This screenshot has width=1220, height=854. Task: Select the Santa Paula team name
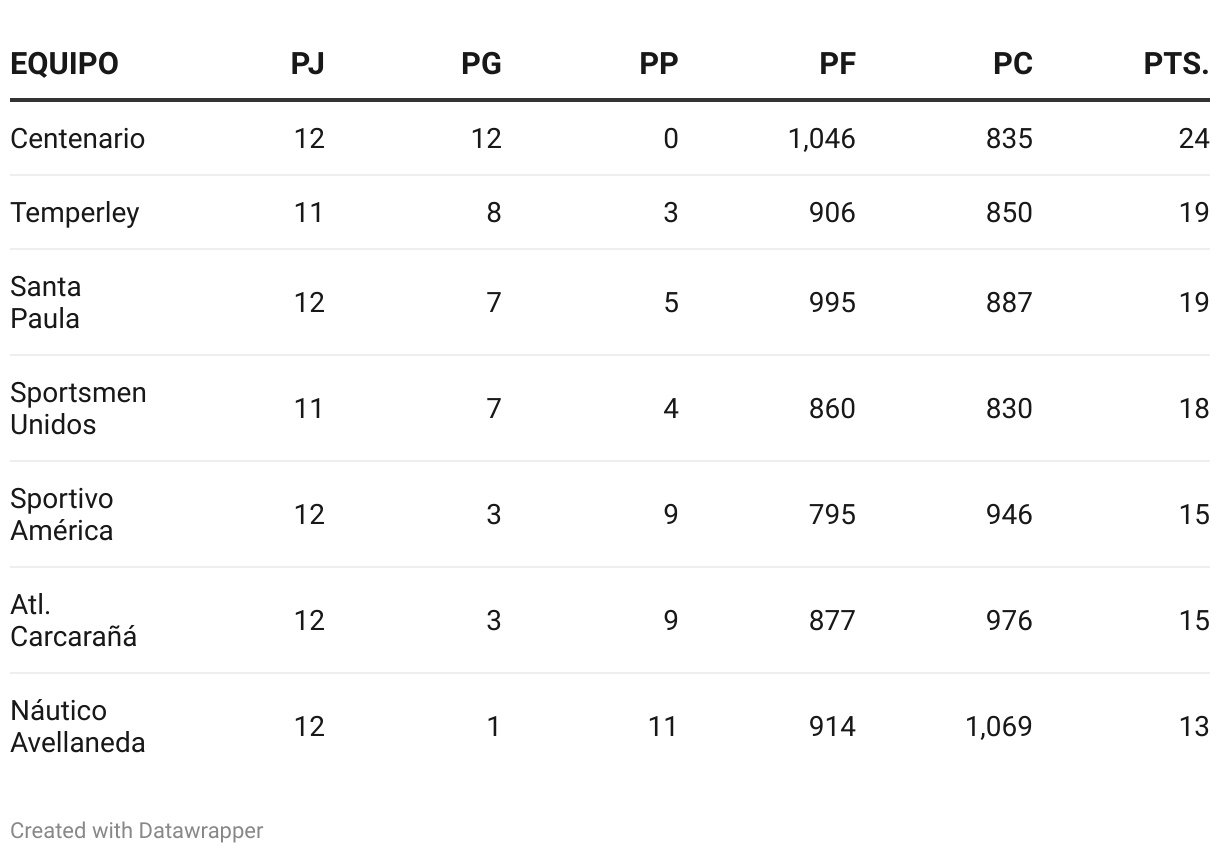tap(46, 302)
